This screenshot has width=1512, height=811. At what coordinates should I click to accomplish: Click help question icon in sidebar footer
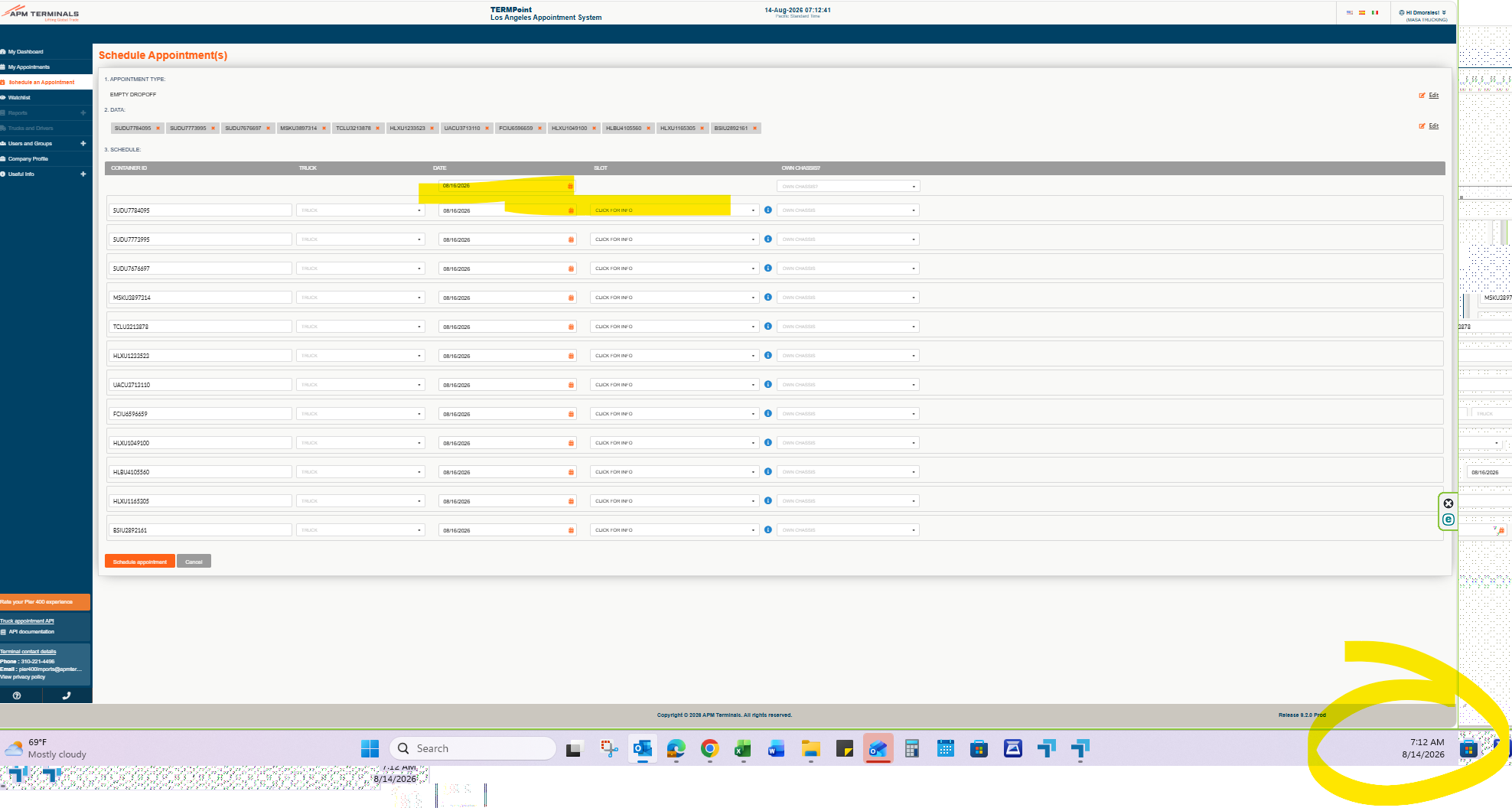(x=17, y=695)
